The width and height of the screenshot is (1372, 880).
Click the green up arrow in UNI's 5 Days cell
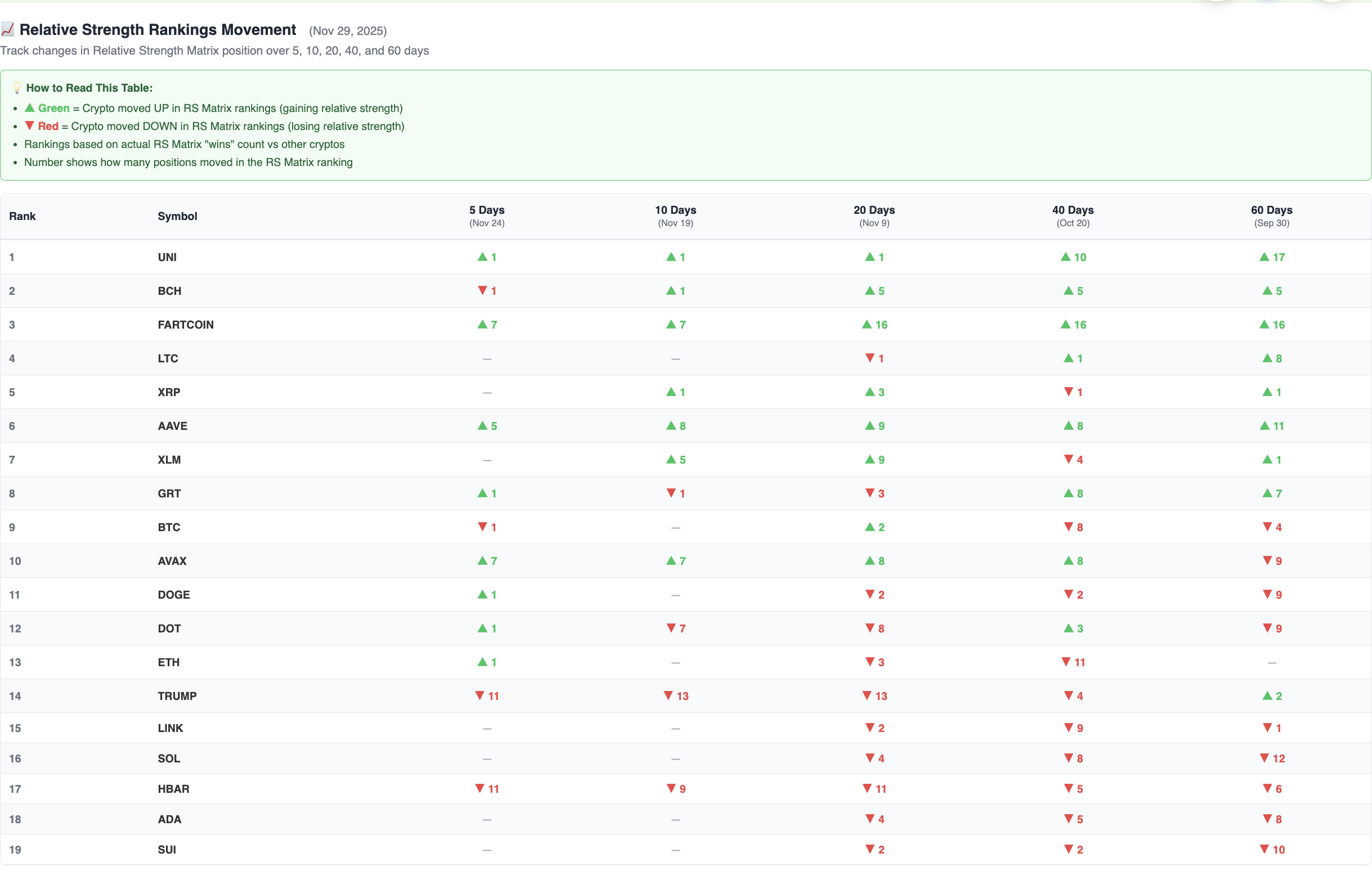(482, 257)
